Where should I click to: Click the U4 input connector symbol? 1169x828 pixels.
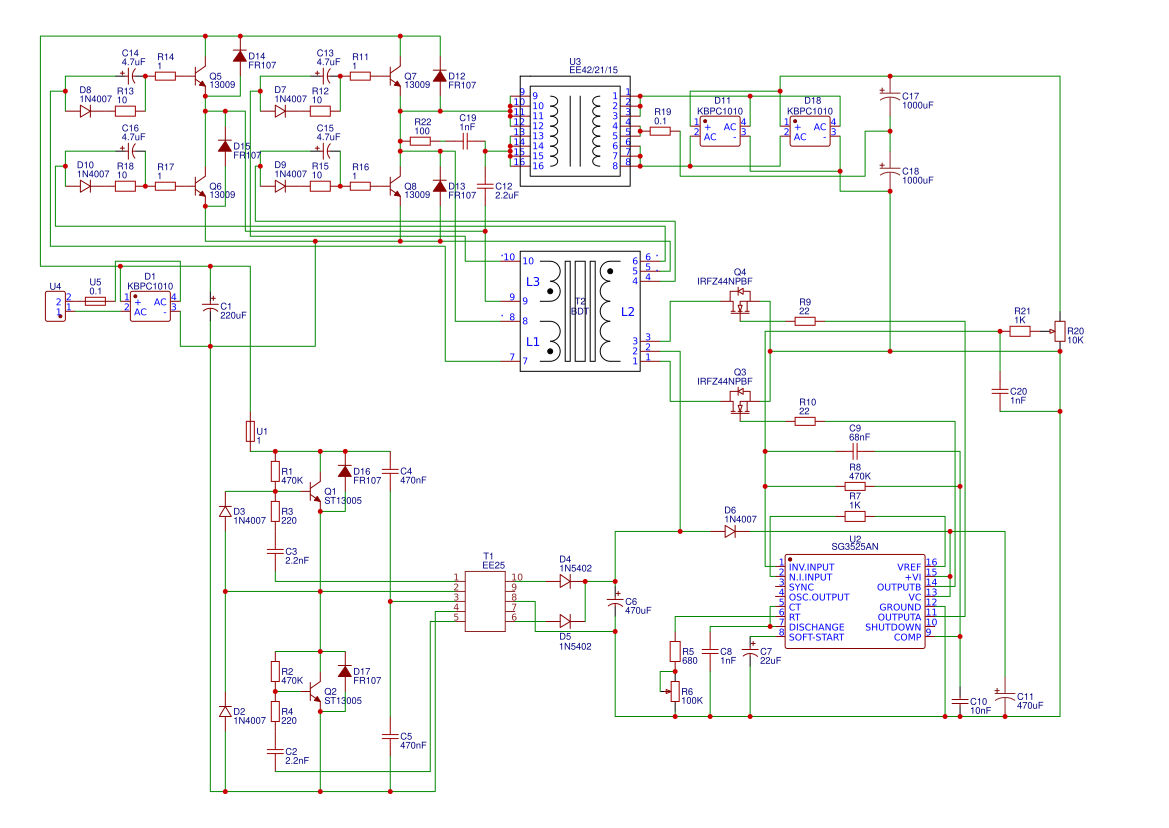[55, 306]
